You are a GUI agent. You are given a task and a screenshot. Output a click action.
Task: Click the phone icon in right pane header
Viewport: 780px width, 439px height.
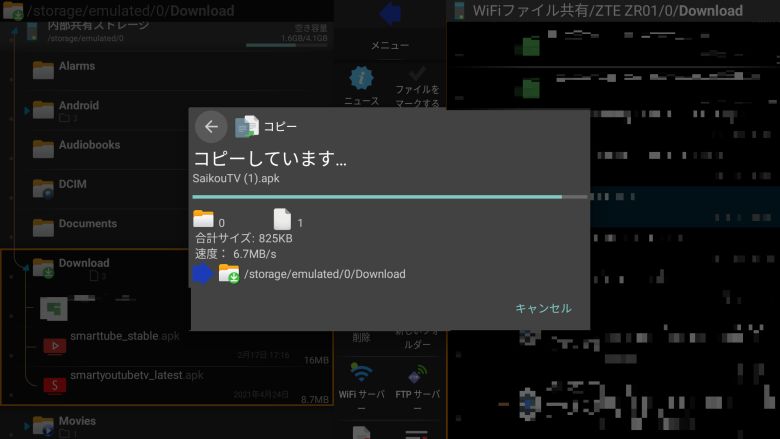(459, 10)
